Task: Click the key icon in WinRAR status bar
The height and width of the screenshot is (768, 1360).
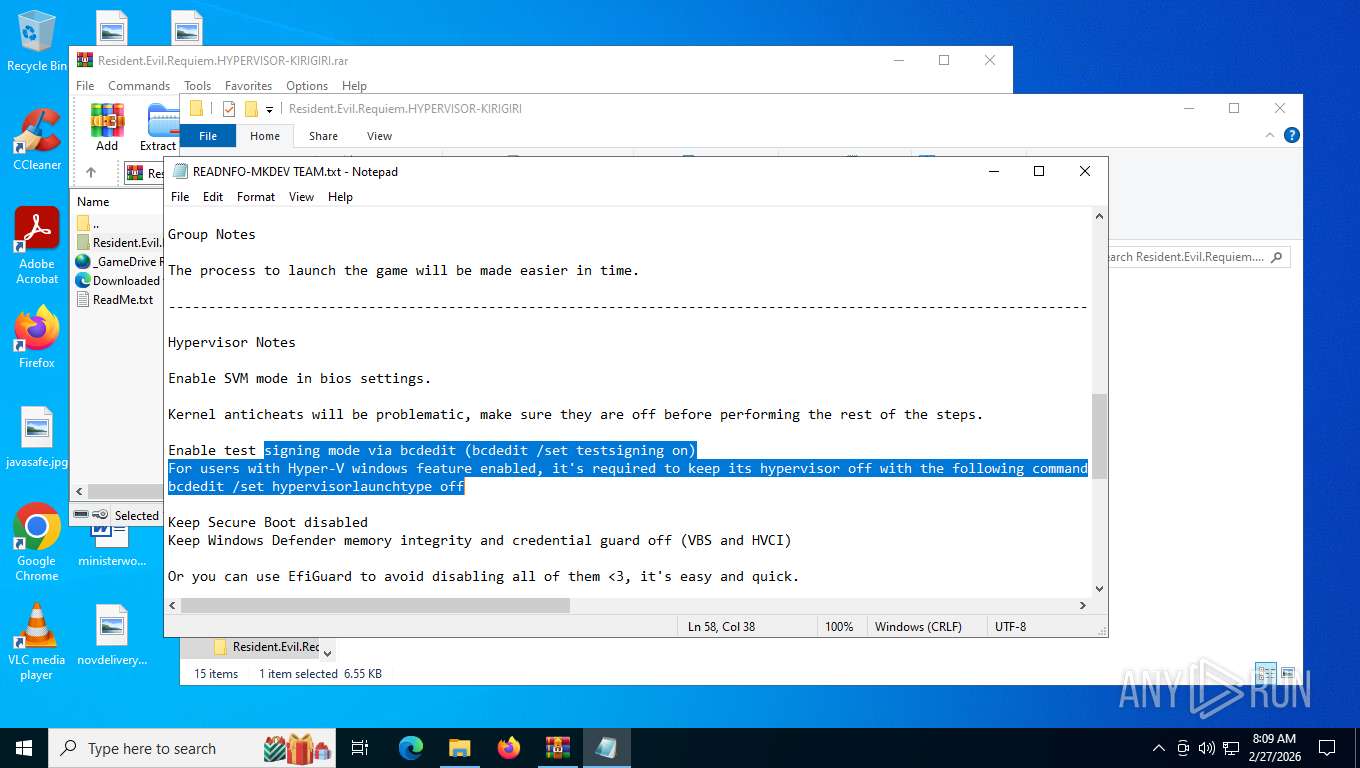Action: [x=100, y=515]
